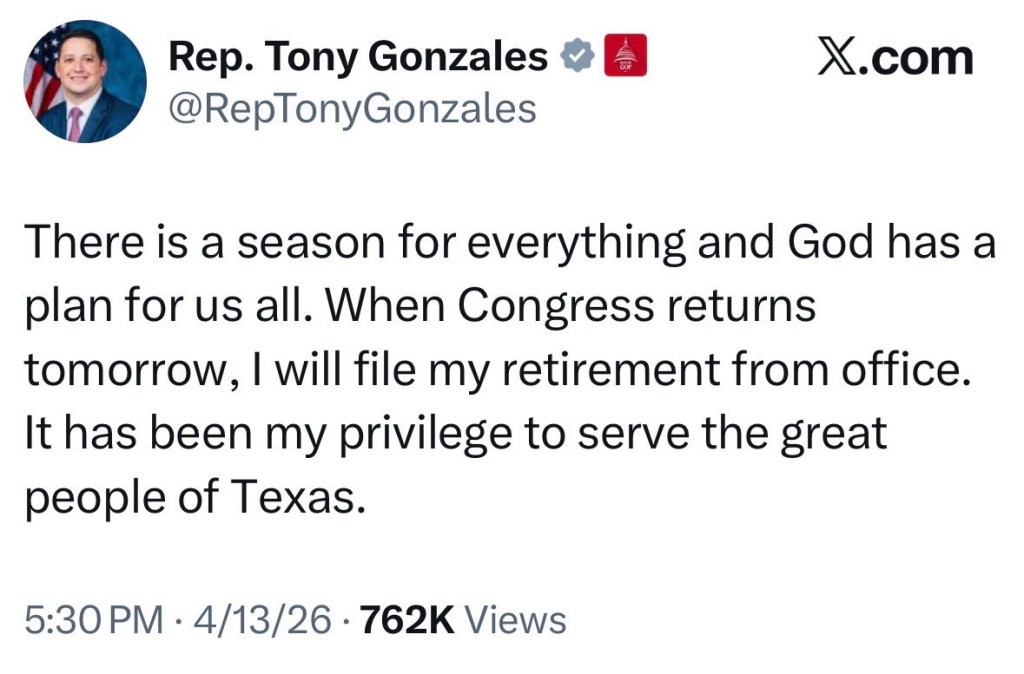Open the @RepTonyGonzales handle link

click(x=352, y=108)
